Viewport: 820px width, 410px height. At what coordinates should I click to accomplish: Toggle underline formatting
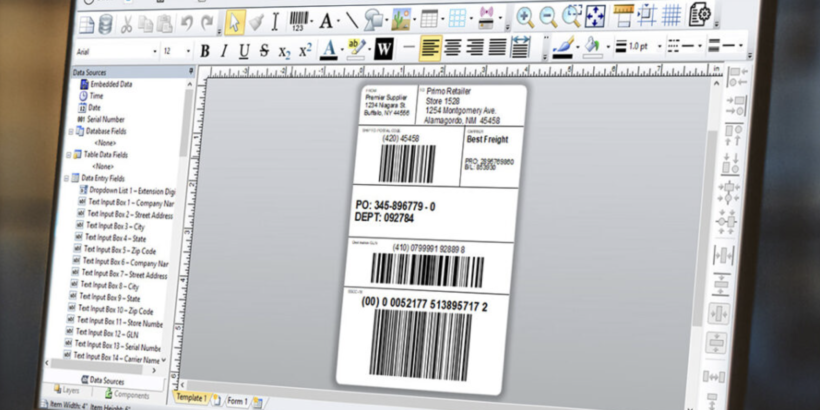[x=244, y=51]
